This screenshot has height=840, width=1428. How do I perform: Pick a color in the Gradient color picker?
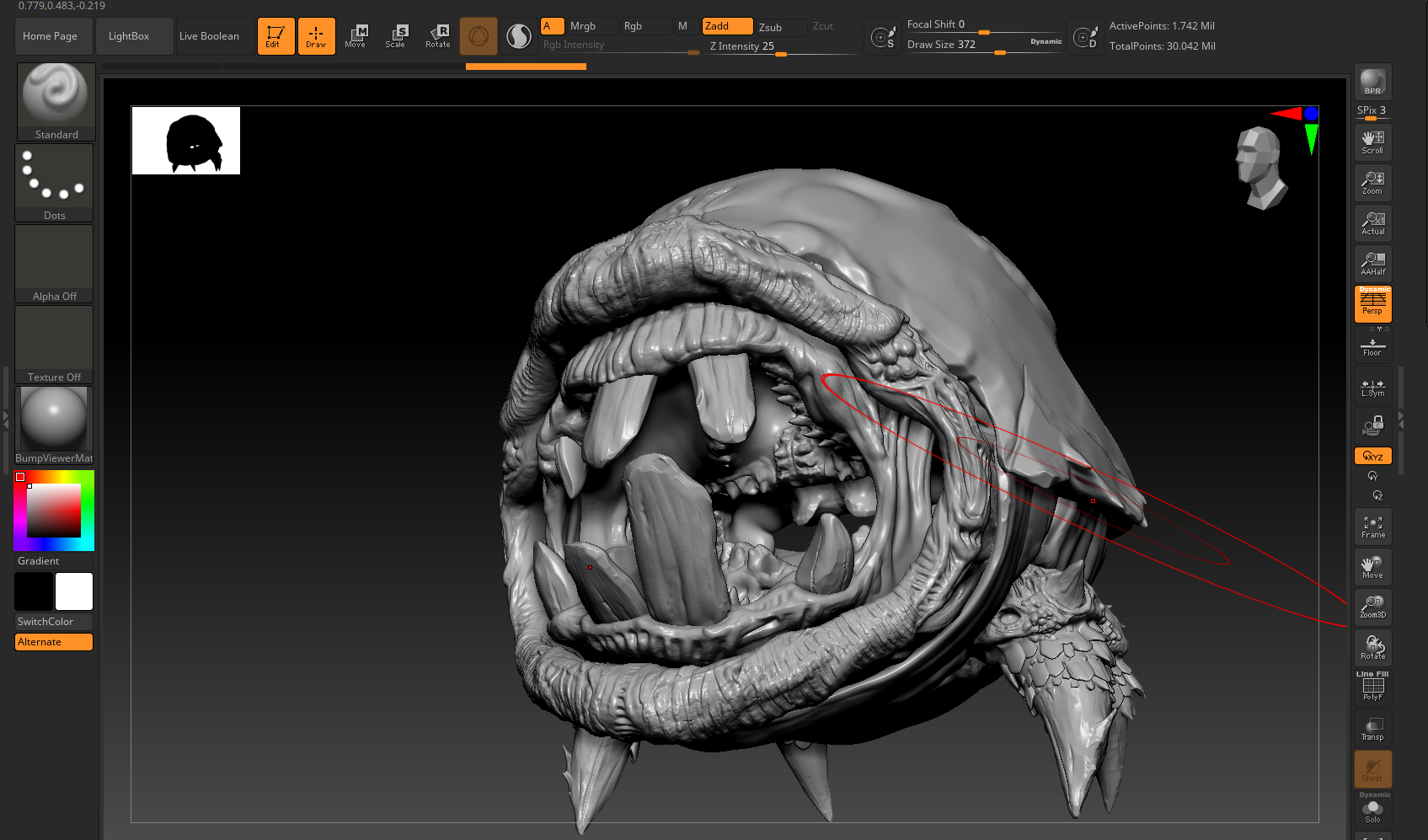[x=53, y=510]
